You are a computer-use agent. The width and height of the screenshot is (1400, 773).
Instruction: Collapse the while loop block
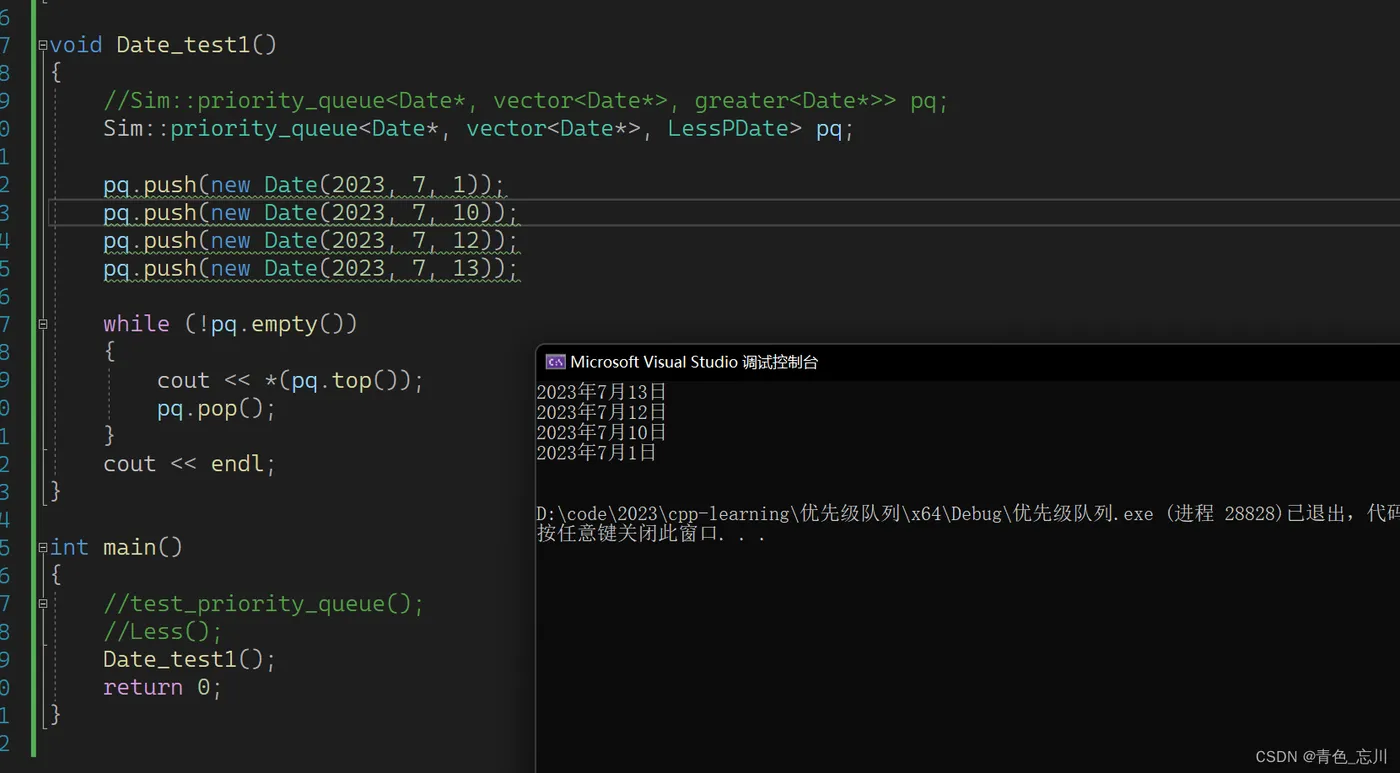tap(43, 324)
